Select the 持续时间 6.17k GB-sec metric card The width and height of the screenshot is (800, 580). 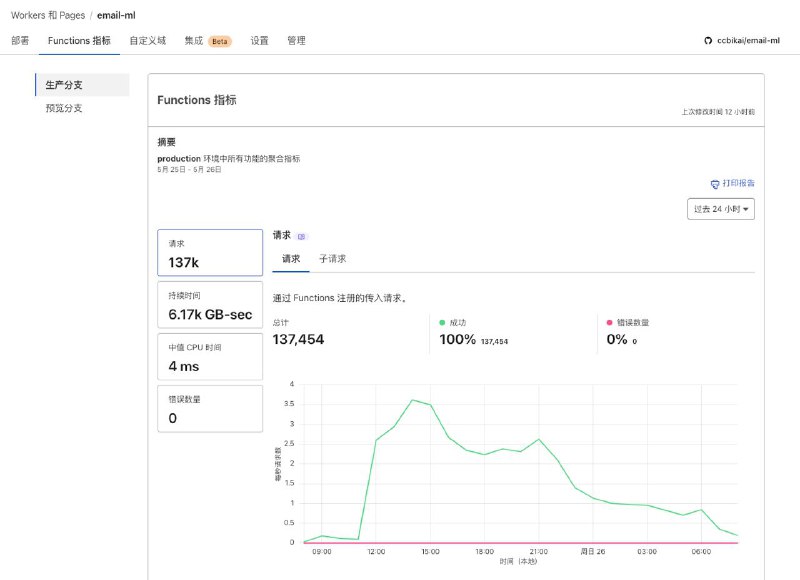point(210,305)
